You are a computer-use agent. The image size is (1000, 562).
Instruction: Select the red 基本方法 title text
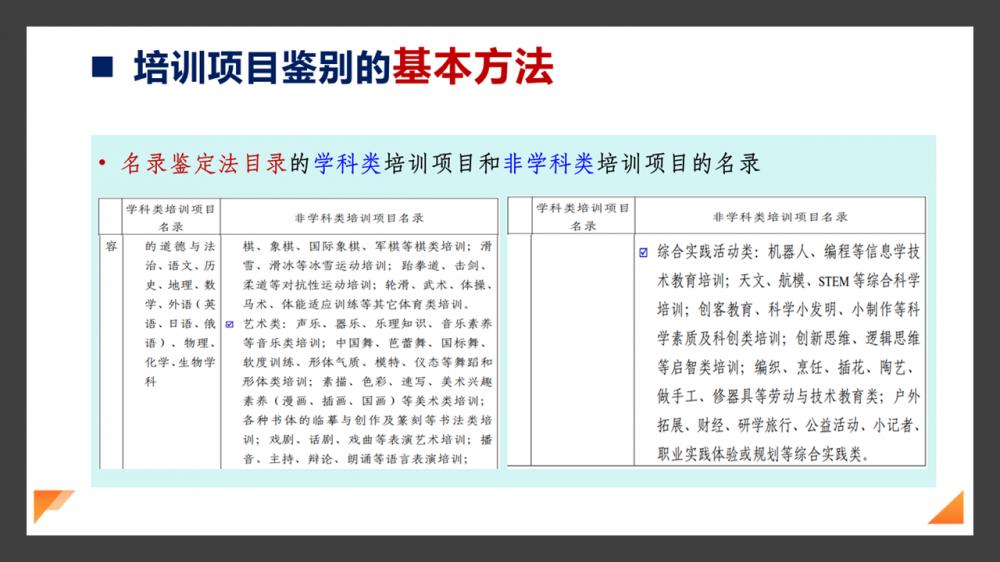(471, 67)
